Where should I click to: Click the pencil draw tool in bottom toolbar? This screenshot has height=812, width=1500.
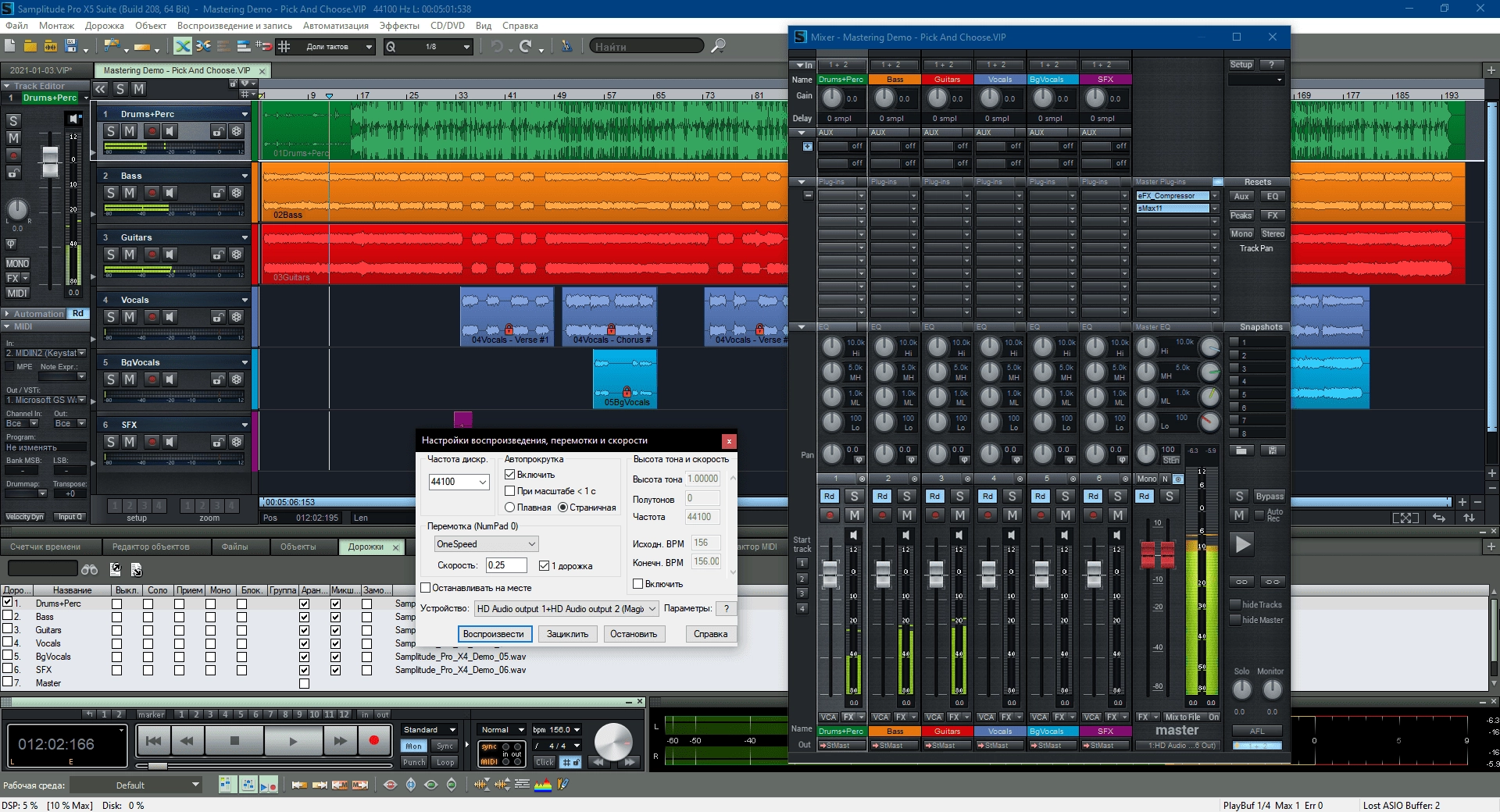(x=563, y=785)
